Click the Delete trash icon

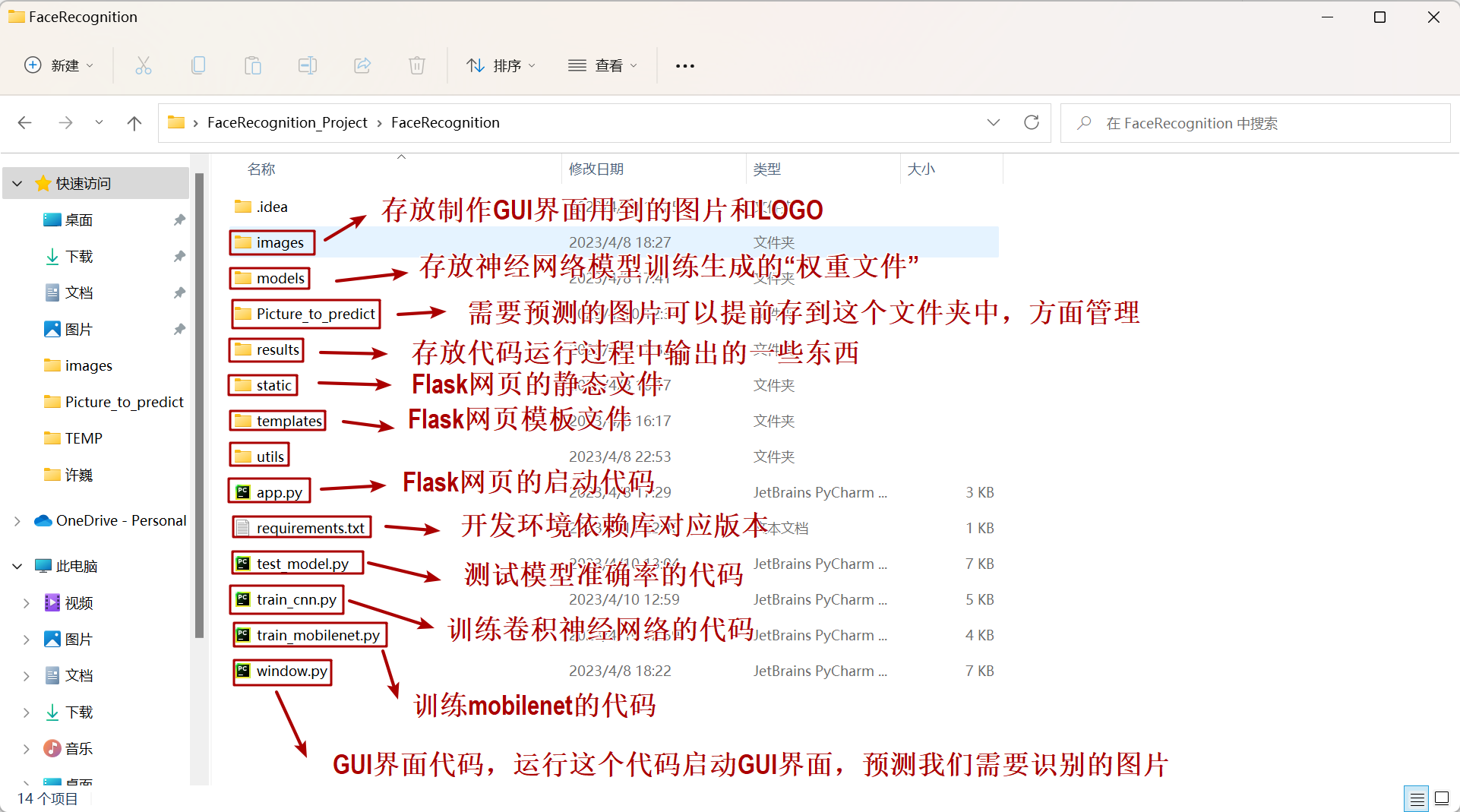pos(417,66)
